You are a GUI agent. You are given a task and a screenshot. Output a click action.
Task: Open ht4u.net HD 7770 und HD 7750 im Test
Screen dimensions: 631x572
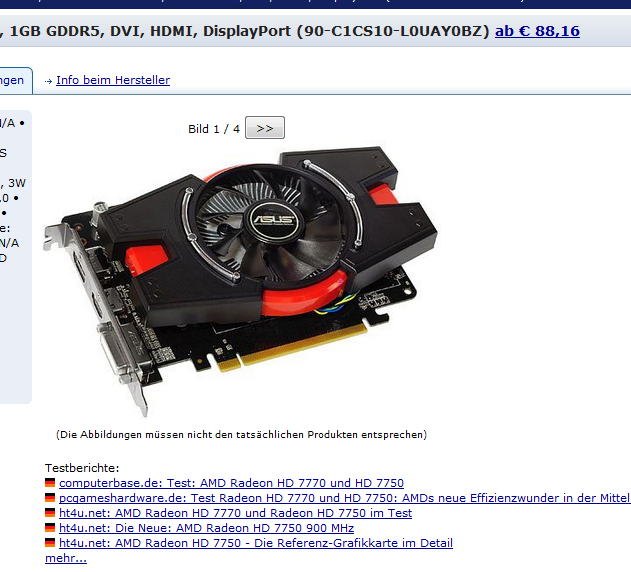pos(235,513)
